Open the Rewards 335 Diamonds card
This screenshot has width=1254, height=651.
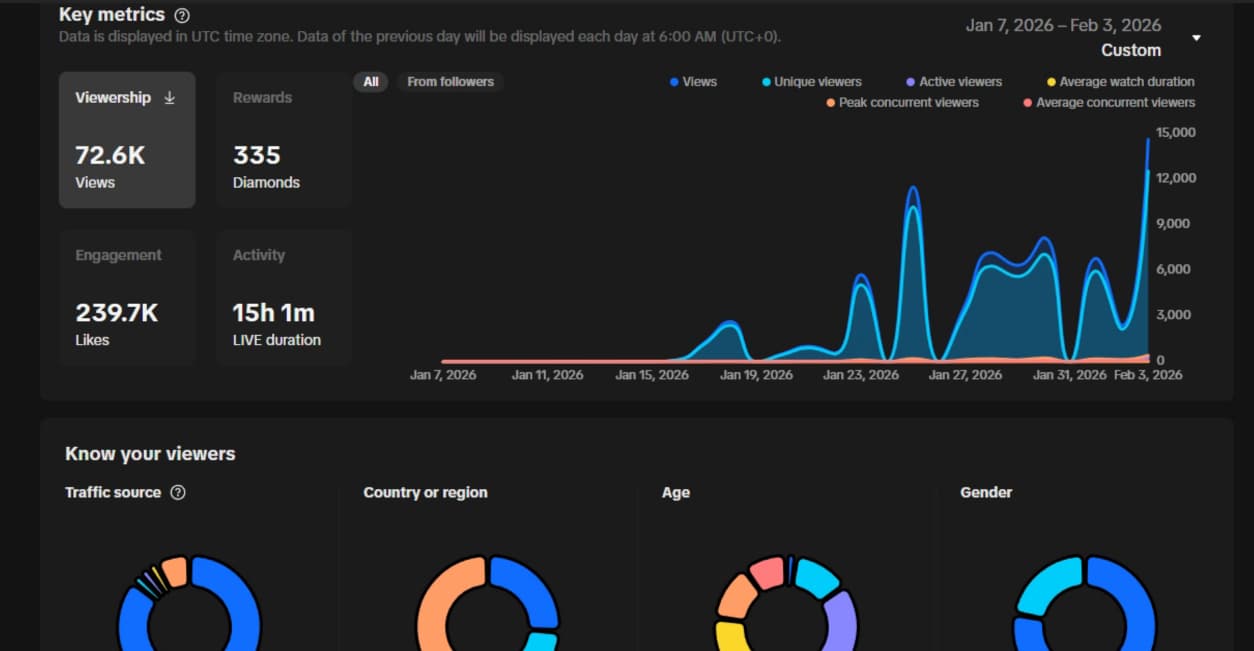pos(284,140)
